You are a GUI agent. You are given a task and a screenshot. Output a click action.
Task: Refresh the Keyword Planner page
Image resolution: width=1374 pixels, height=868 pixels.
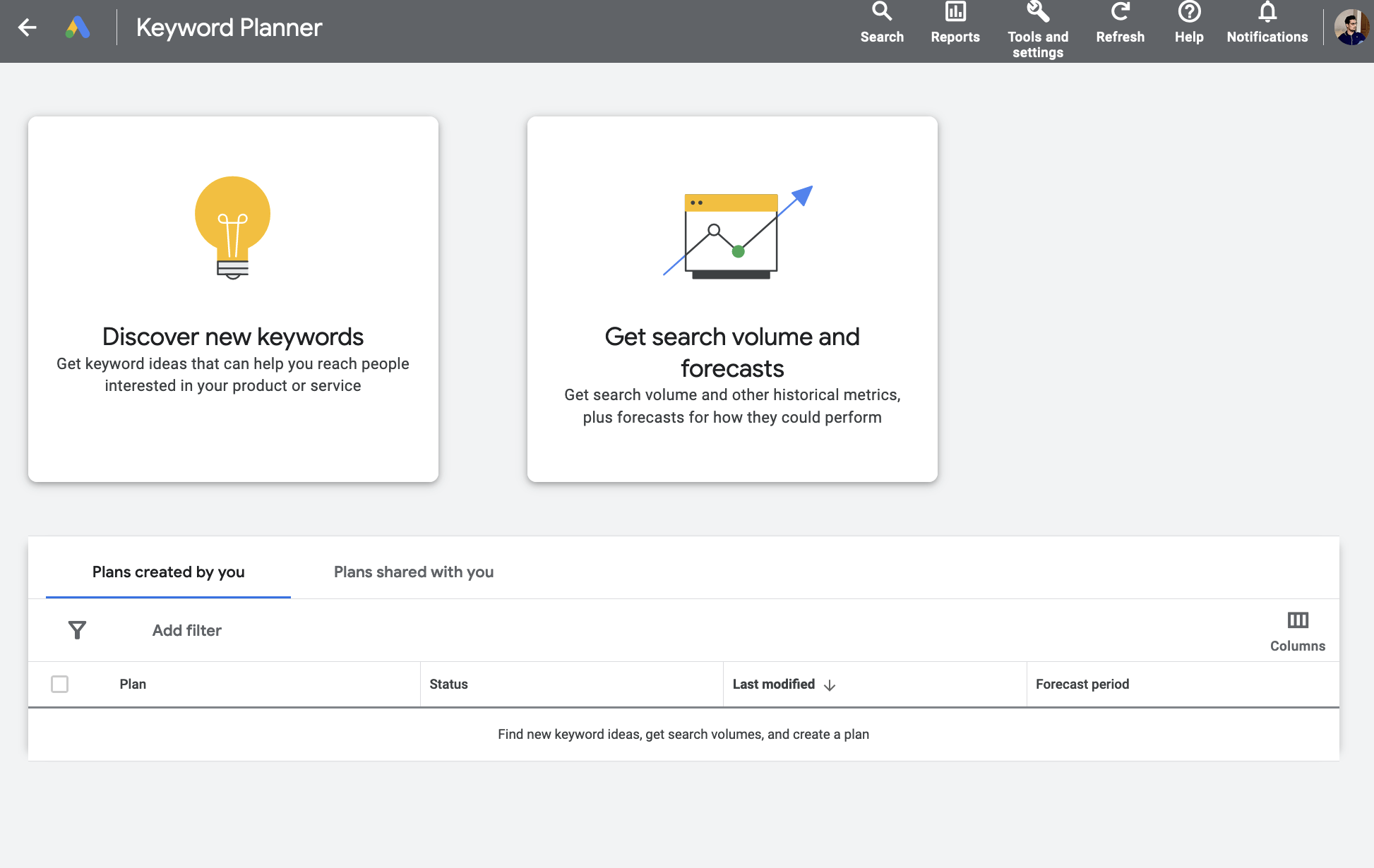click(1120, 24)
